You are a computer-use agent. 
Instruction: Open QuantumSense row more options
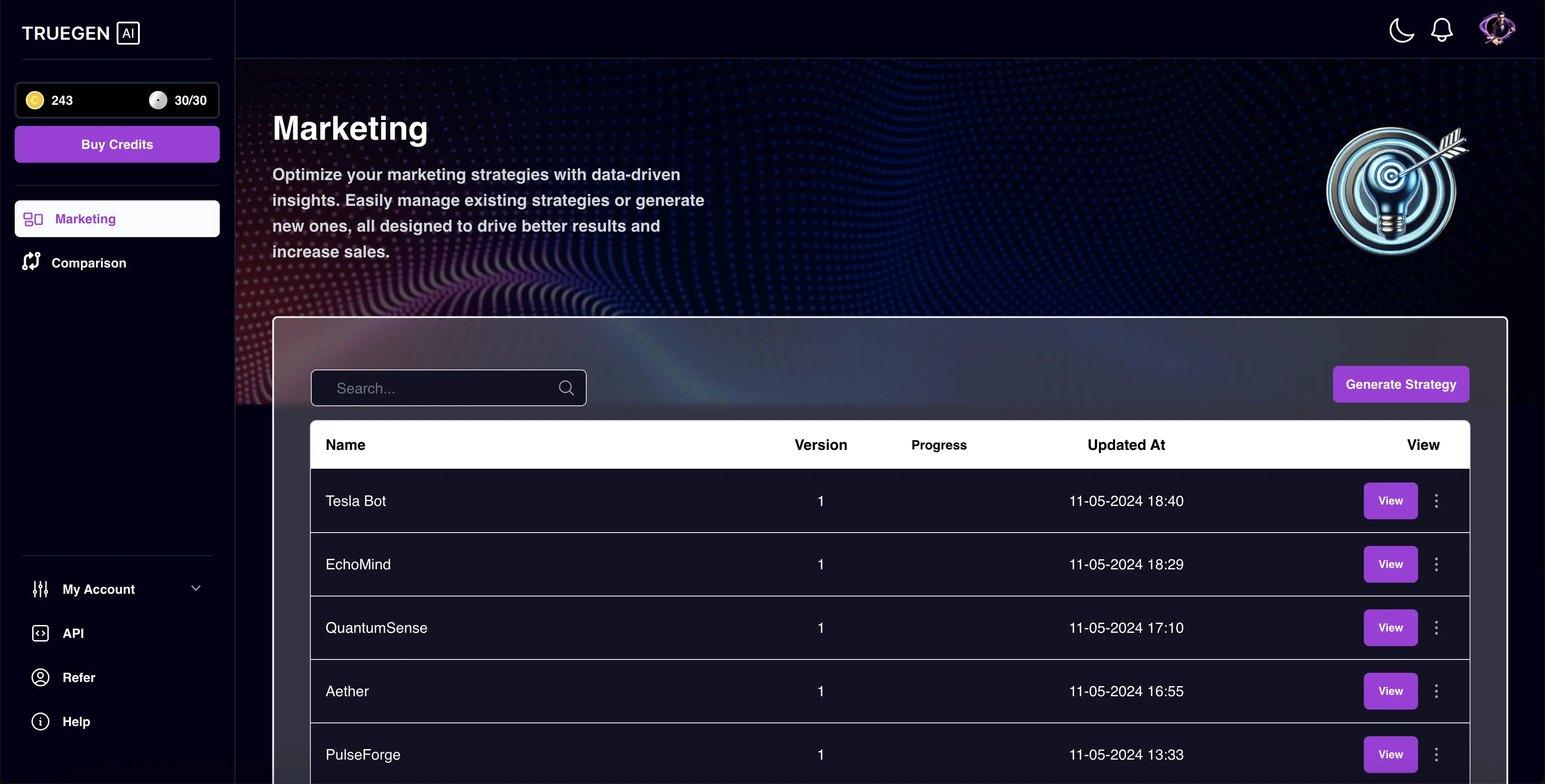pyautogui.click(x=1436, y=628)
